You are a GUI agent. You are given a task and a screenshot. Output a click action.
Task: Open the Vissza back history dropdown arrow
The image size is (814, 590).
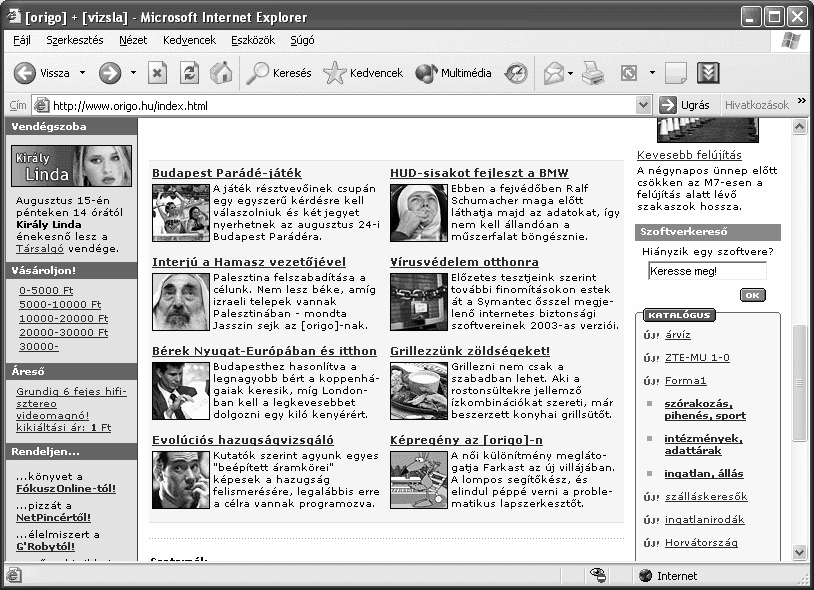point(82,73)
